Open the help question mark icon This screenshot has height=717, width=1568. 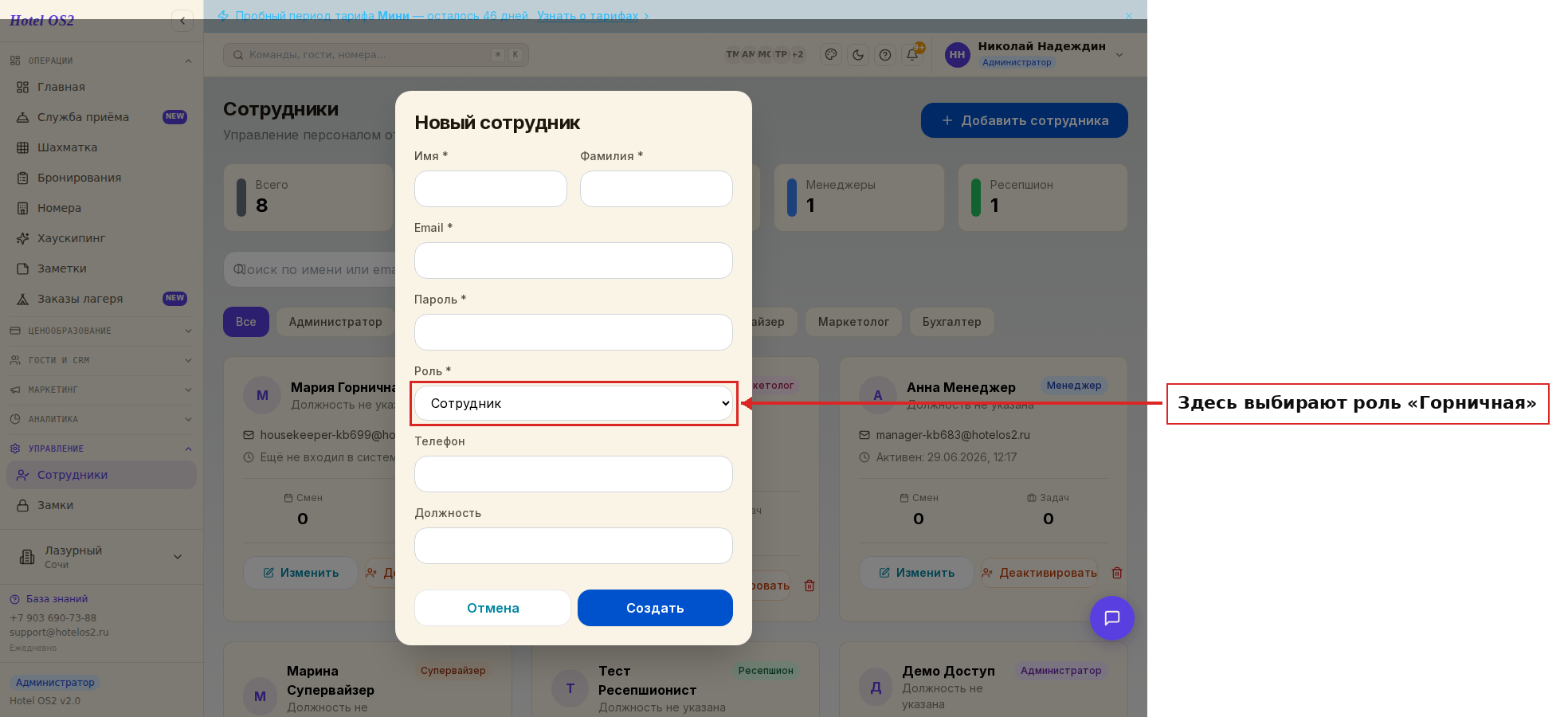[885, 55]
